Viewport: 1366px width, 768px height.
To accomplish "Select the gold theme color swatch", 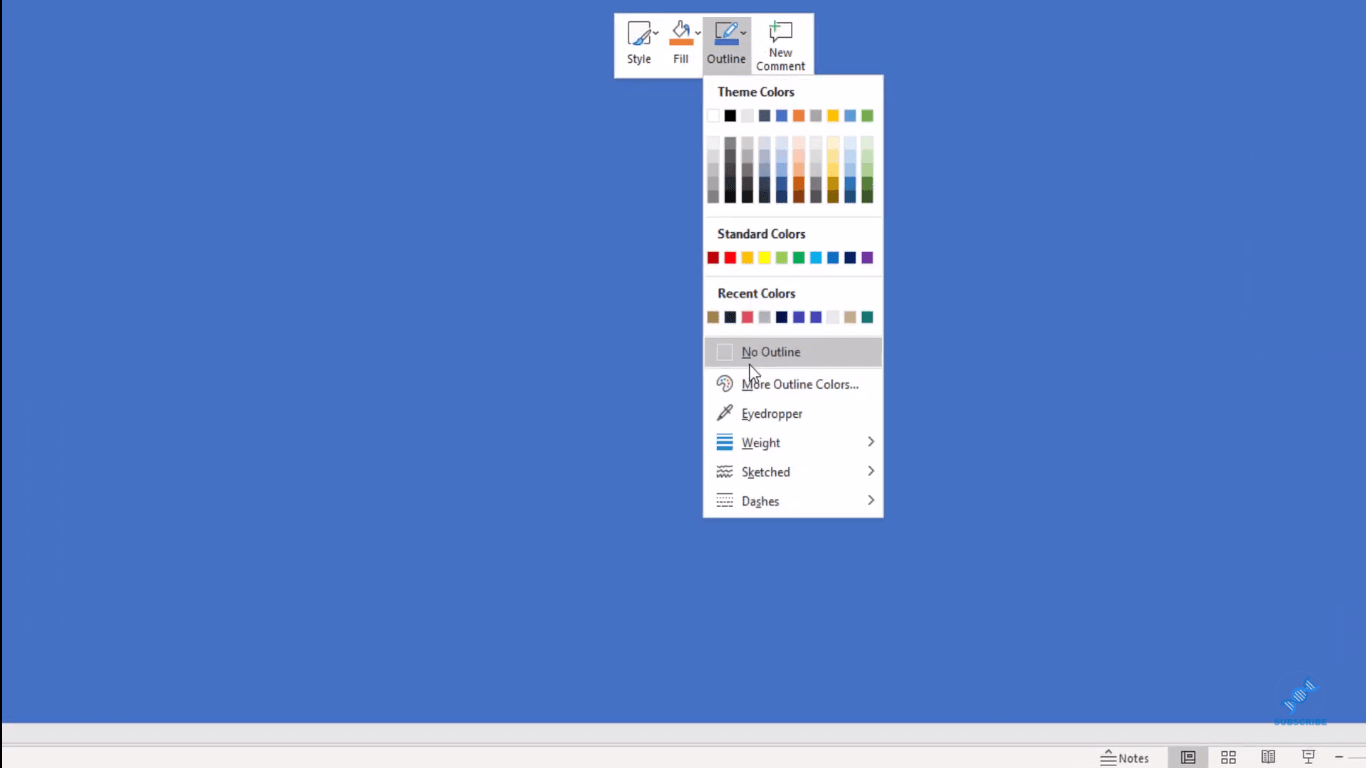I will pos(833,116).
